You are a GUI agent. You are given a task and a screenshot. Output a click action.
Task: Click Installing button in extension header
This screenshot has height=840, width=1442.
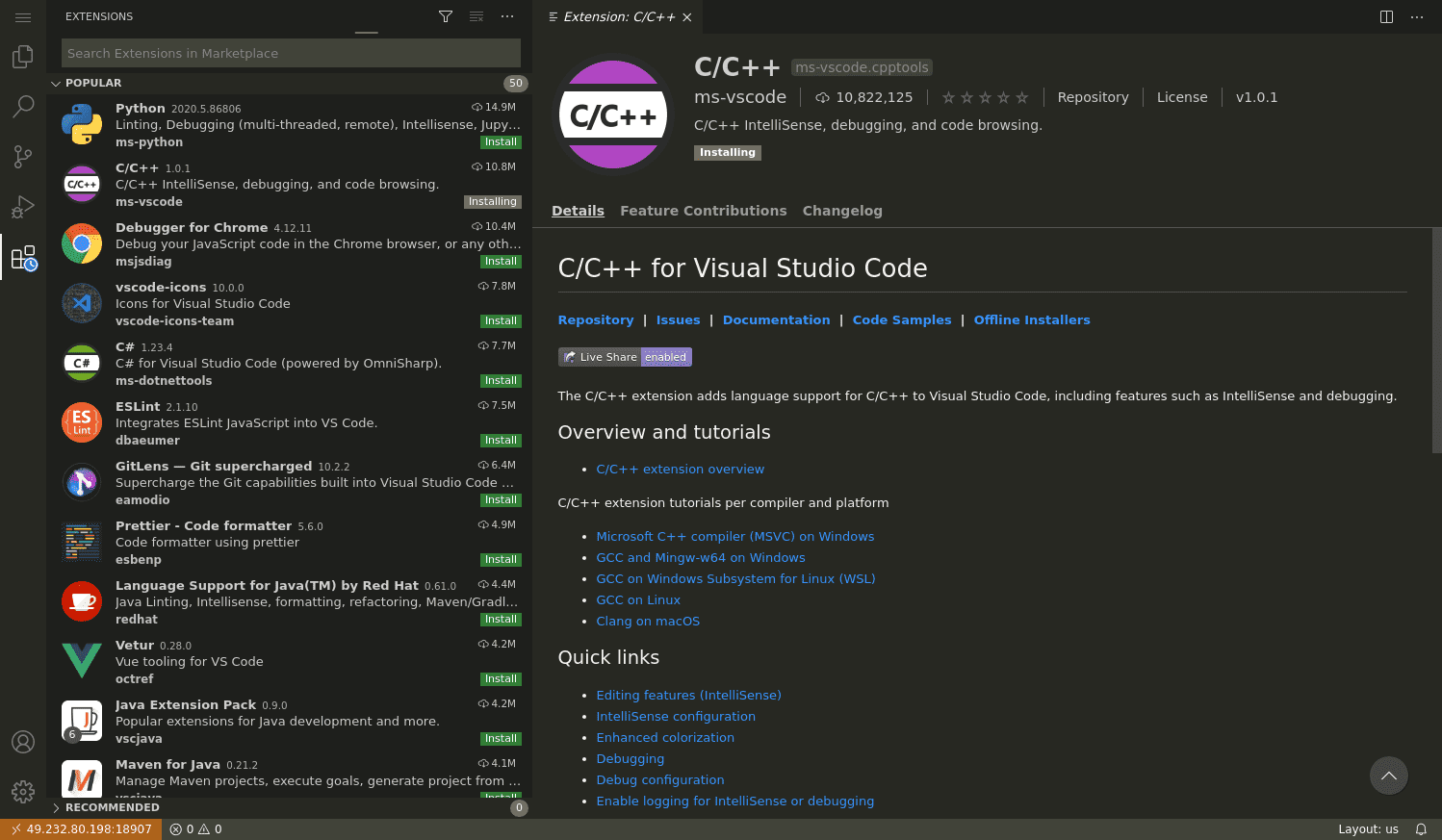coord(728,153)
